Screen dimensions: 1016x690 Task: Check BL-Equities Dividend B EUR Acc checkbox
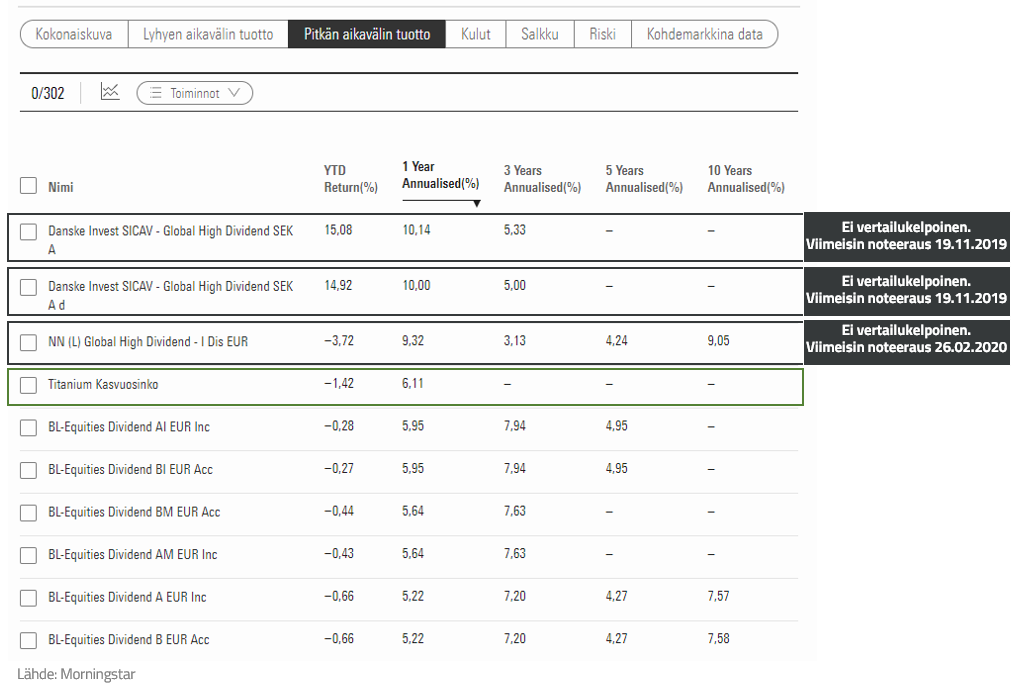pyautogui.click(x=29, y=641)
